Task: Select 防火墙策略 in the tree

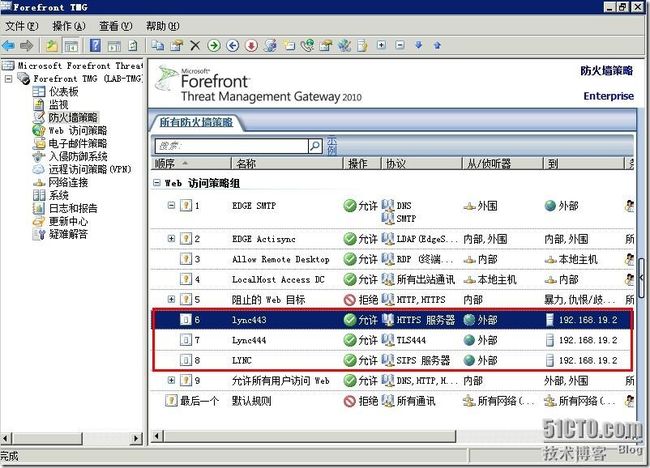Action: pos(73,117)
